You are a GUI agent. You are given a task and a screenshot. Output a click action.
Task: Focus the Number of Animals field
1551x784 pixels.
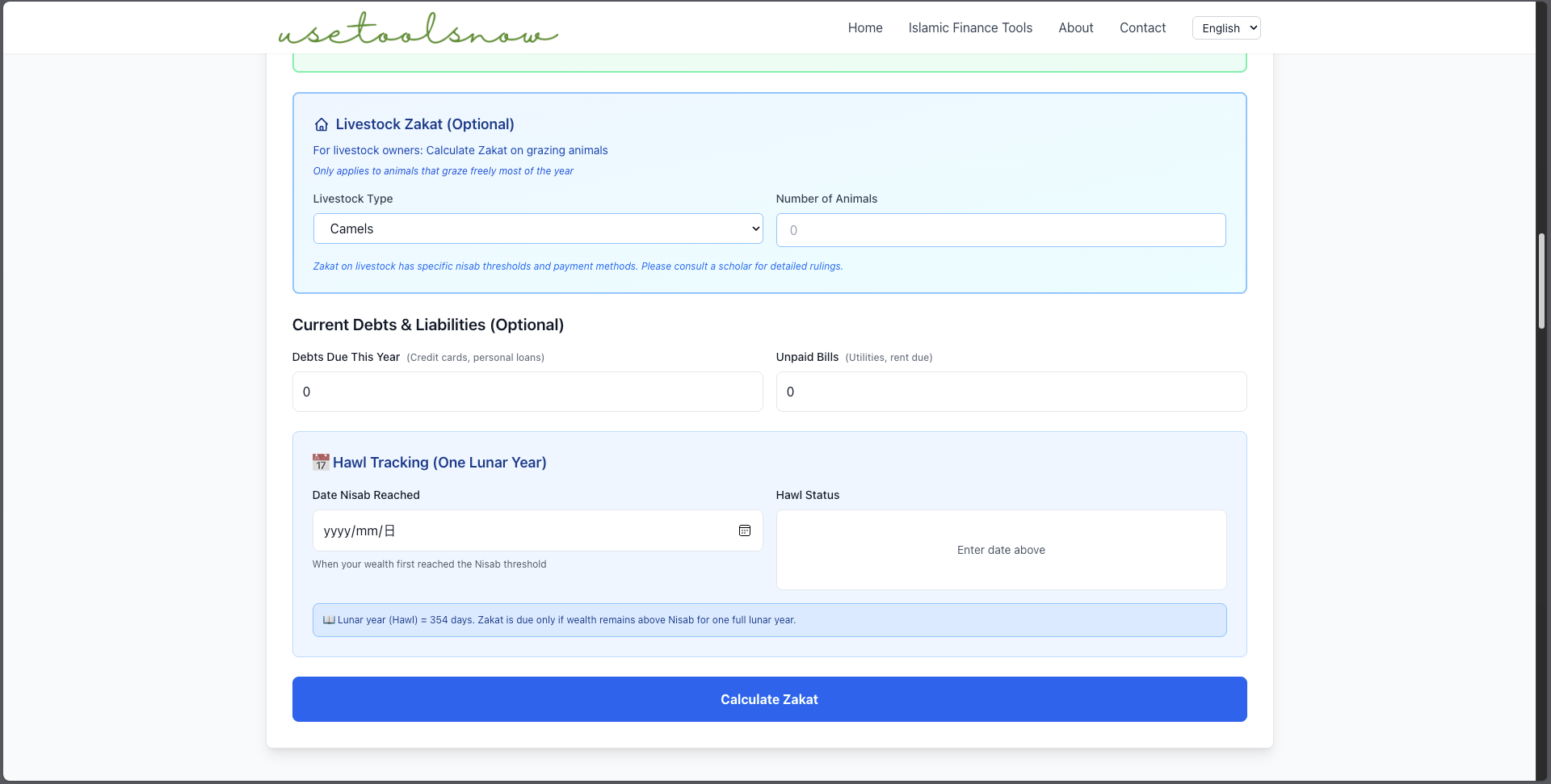point(1000,230)
